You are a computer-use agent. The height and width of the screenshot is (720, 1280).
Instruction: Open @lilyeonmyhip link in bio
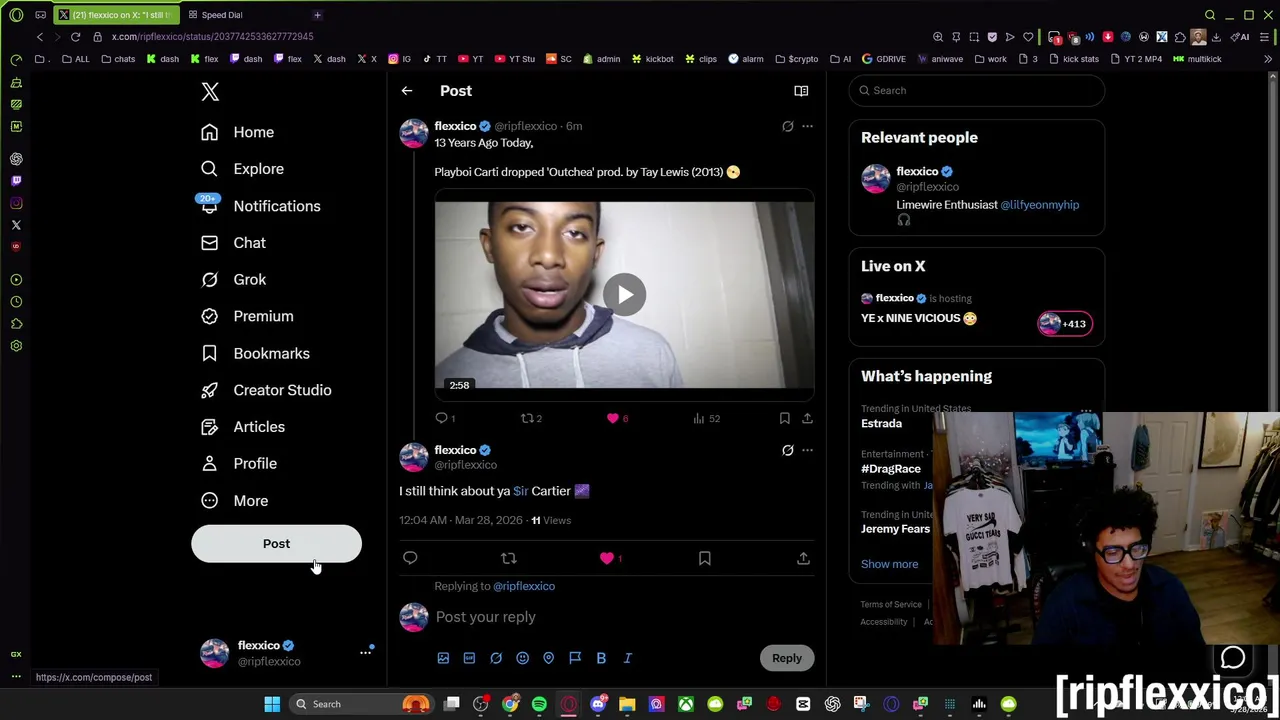pos(1039,205)
